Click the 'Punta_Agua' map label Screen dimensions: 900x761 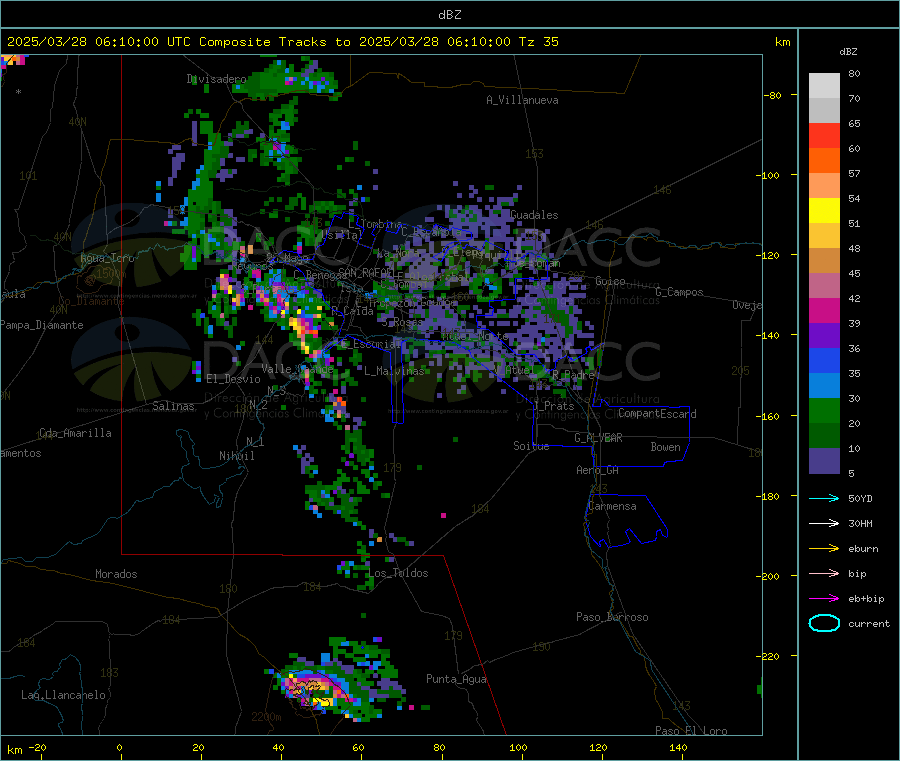pyautogui.click(x=456, y=679)
